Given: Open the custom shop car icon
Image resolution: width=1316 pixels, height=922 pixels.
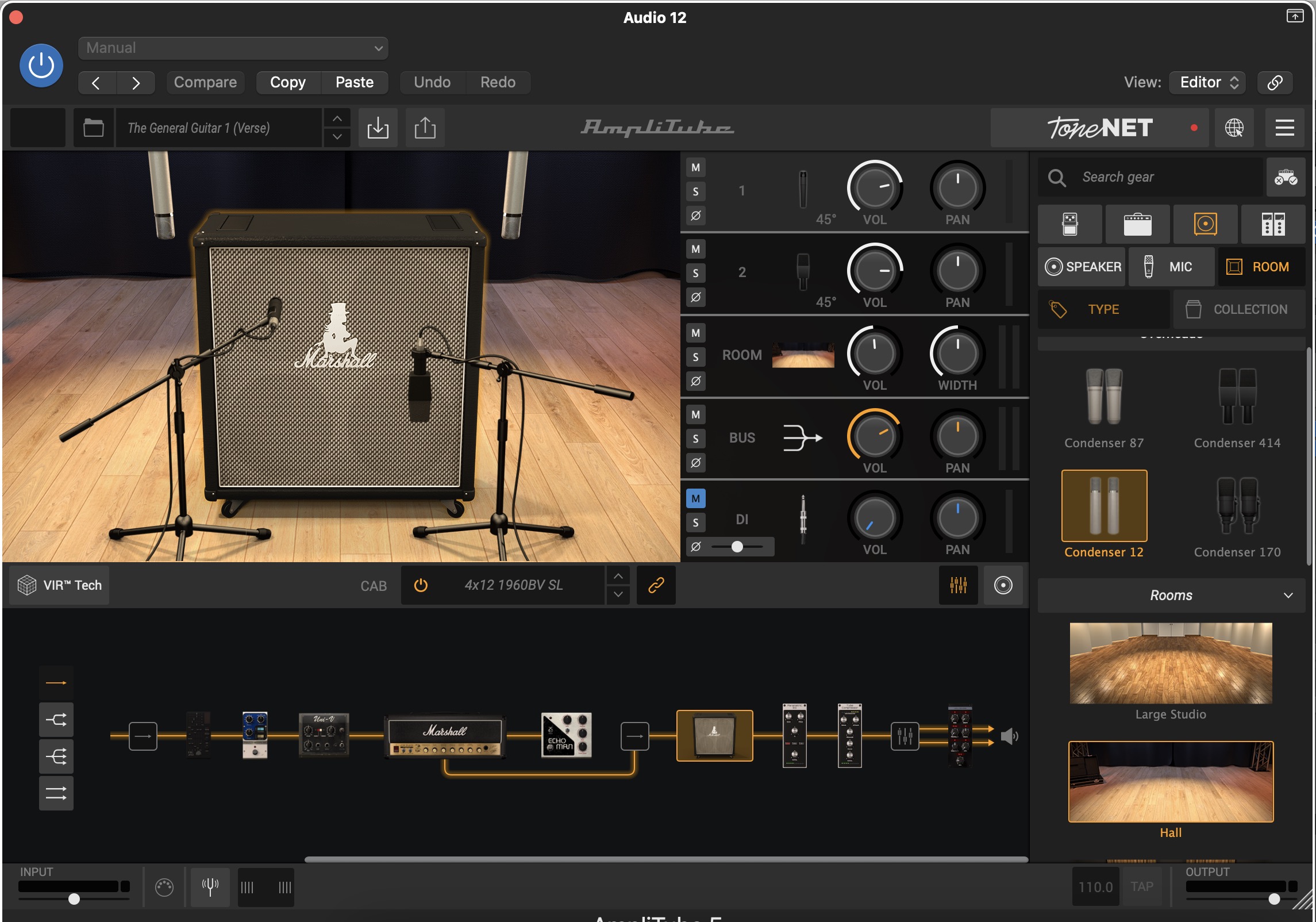Looking at the screenshot, I should click(1286, 177).
